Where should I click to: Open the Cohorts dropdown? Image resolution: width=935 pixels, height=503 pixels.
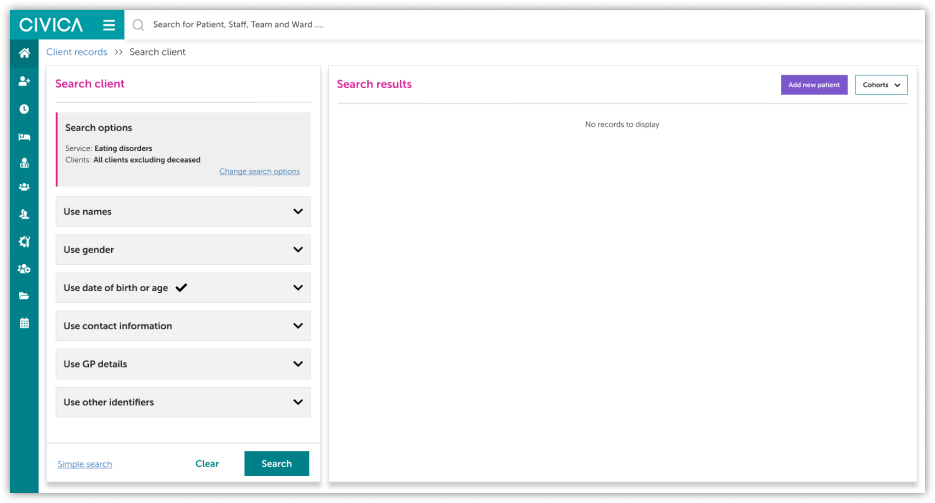(881, 85)
